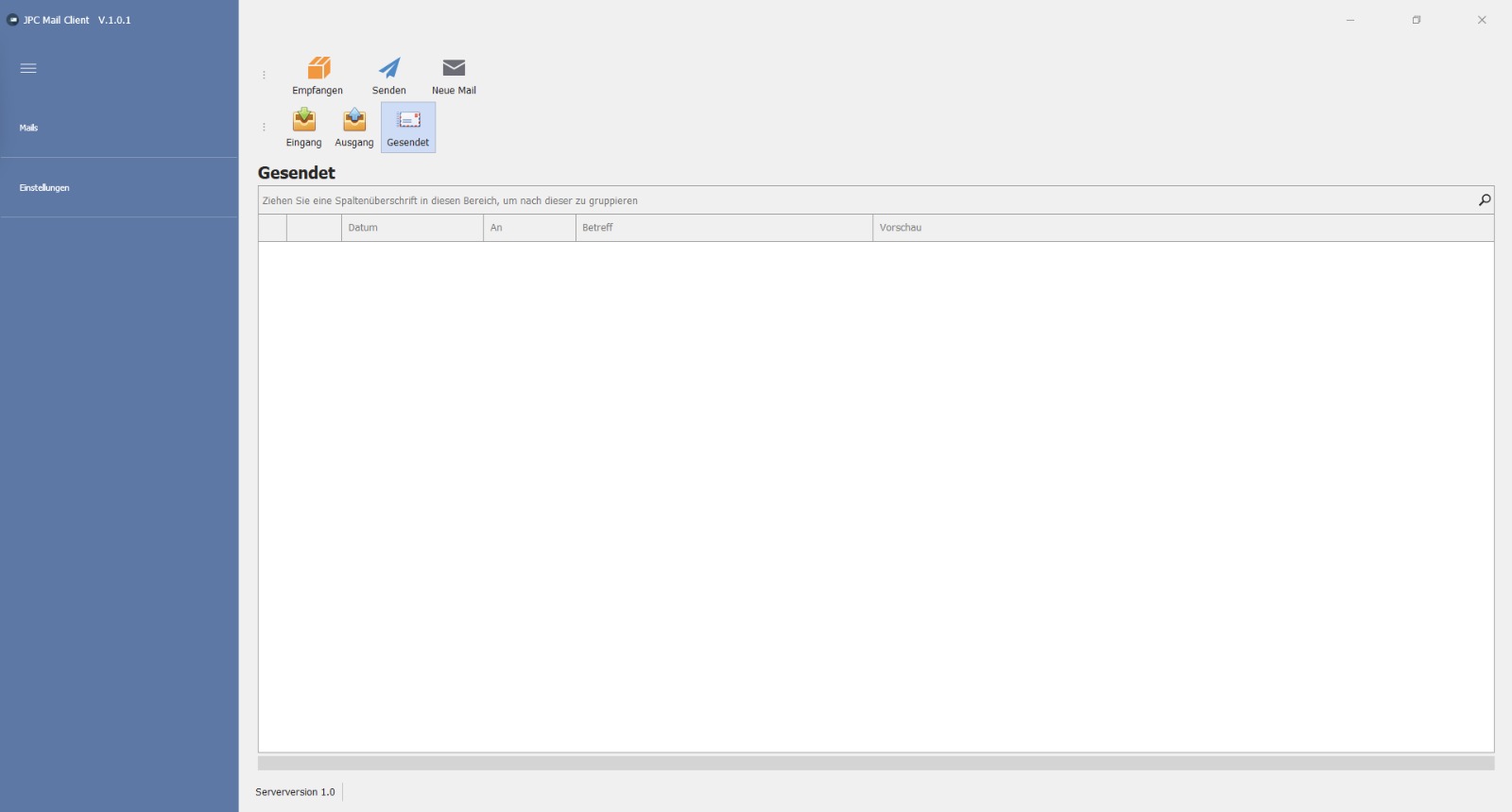Click the Senden paper plane icon

tap(389, 68)
